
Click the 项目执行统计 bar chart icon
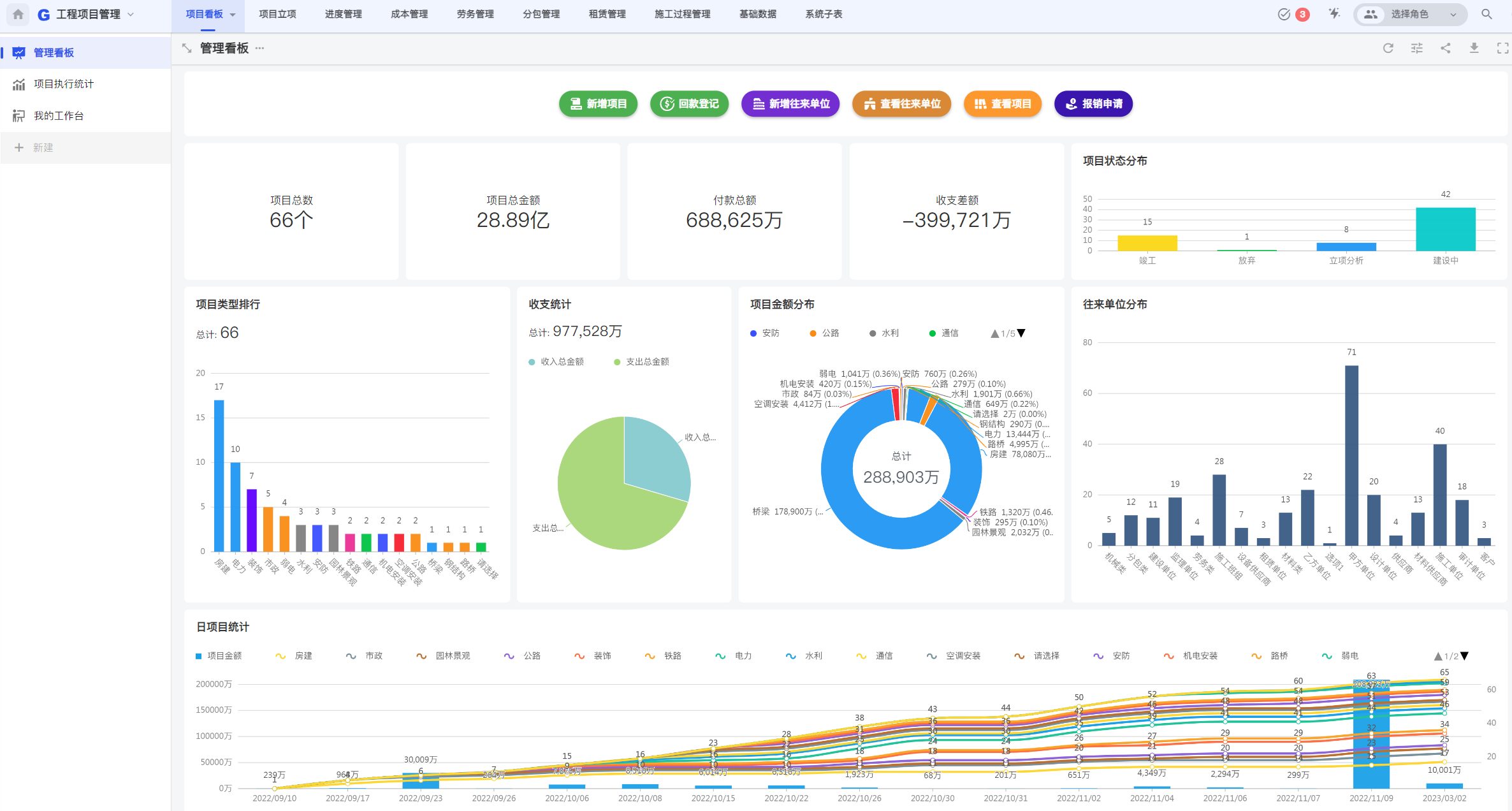coord(18,84)
